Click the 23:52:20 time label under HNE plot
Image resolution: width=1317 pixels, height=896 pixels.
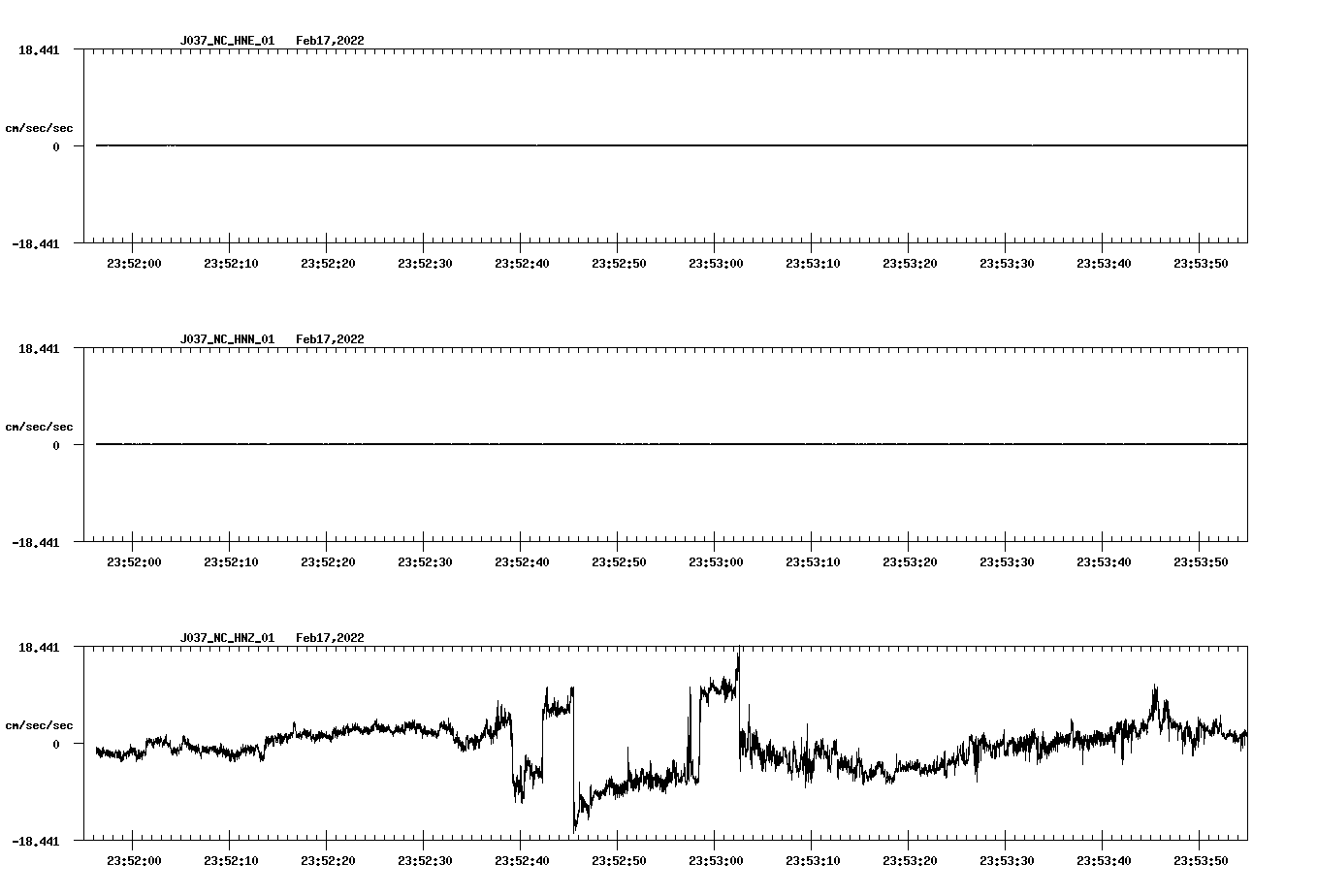click(x=328, y=264)
